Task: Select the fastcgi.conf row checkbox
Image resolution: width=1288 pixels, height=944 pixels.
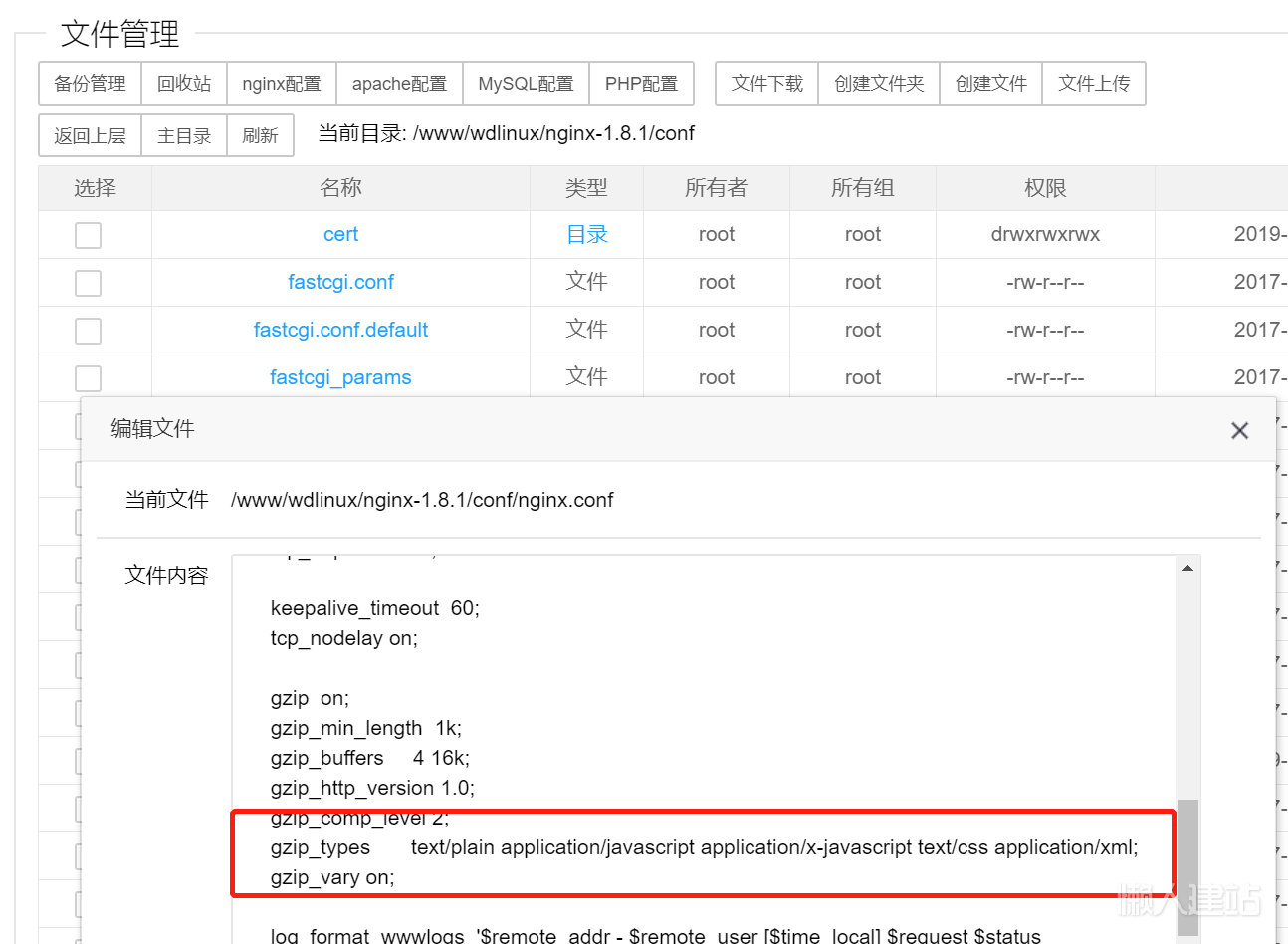Action: click(x=88, y=282)
